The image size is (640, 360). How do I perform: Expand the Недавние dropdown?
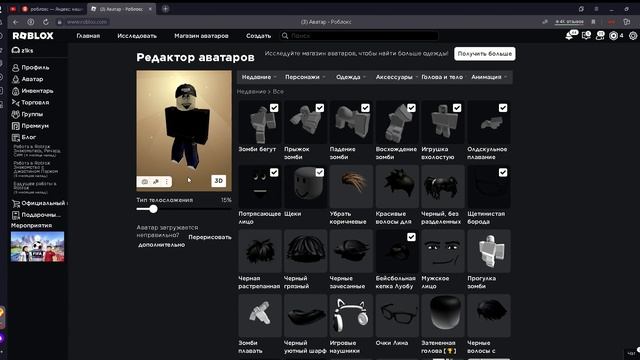259,77
